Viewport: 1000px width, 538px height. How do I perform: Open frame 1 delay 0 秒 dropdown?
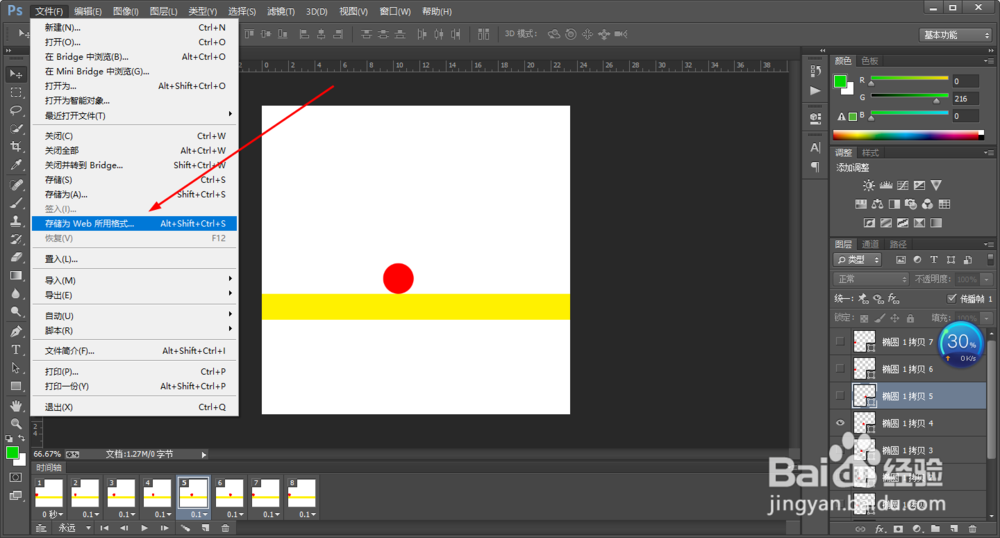pos(53,514)
